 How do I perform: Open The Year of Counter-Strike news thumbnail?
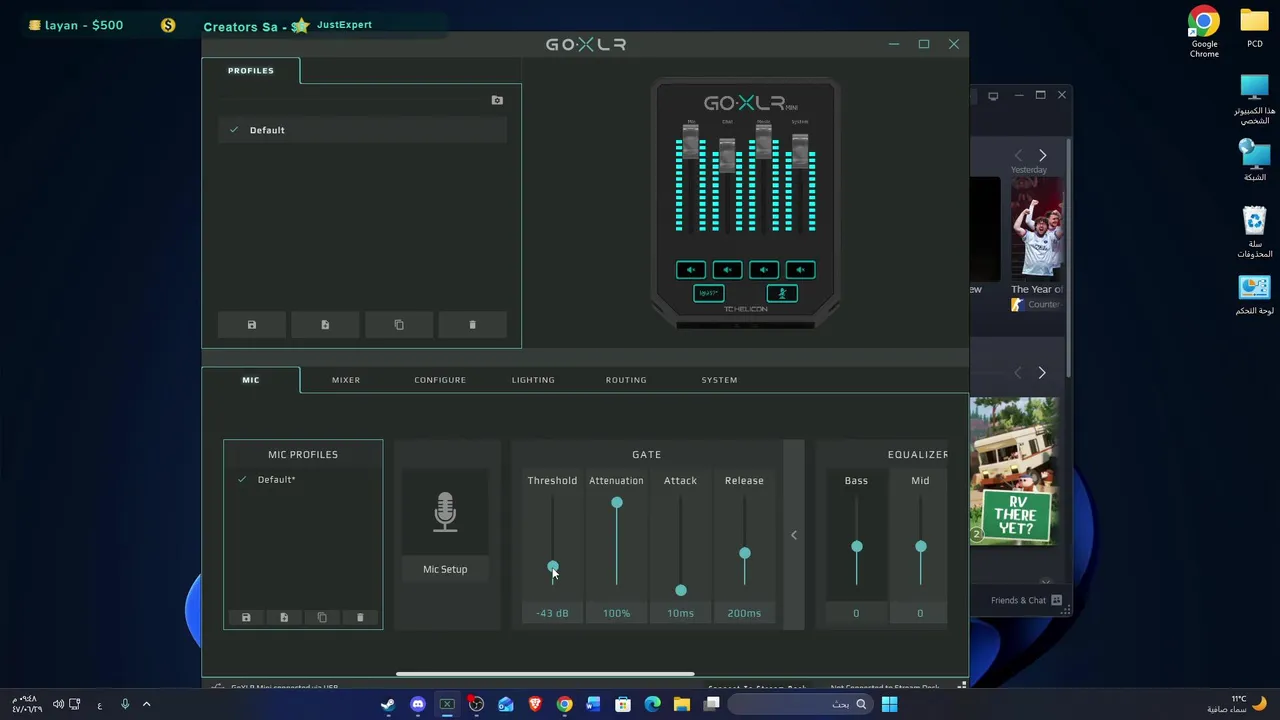coord(1037,230)
